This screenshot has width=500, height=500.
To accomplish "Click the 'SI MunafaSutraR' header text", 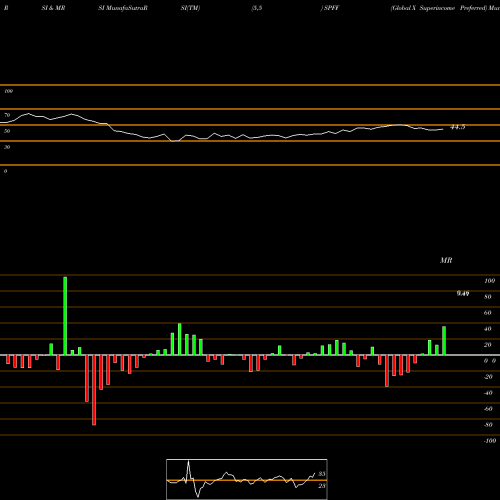I will click(123, 8).
